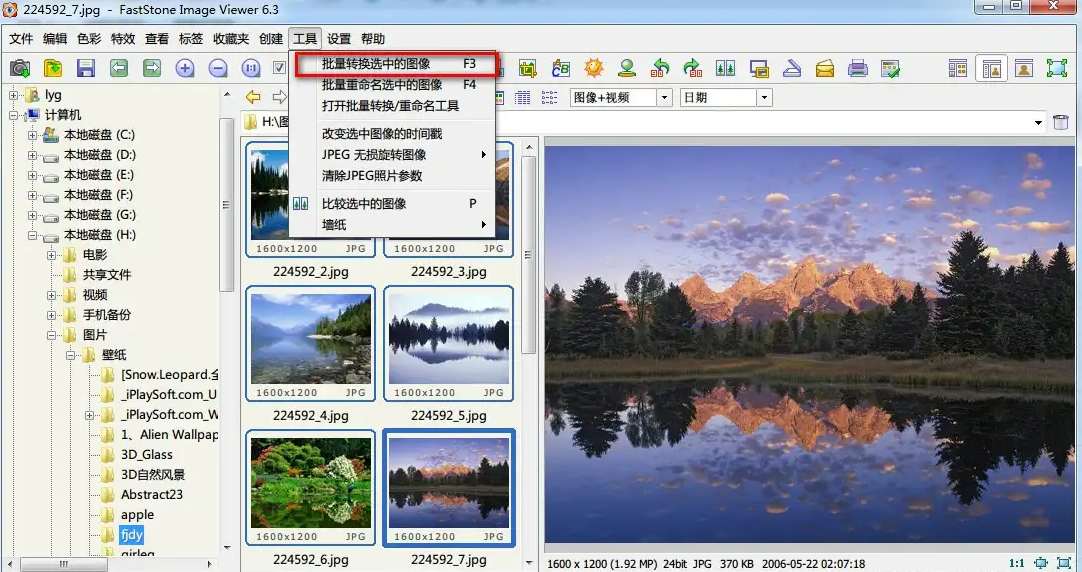Image resolution: width=1082 pixels, height=572 pixels.
Task: Choose 打开批量转换/重命名工具 entry
Action: [x=392, y=106]
